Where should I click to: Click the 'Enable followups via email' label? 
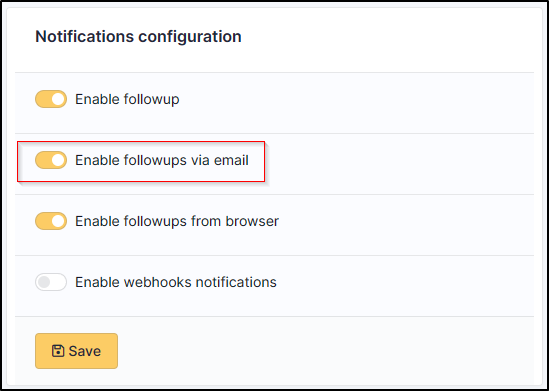162,160
